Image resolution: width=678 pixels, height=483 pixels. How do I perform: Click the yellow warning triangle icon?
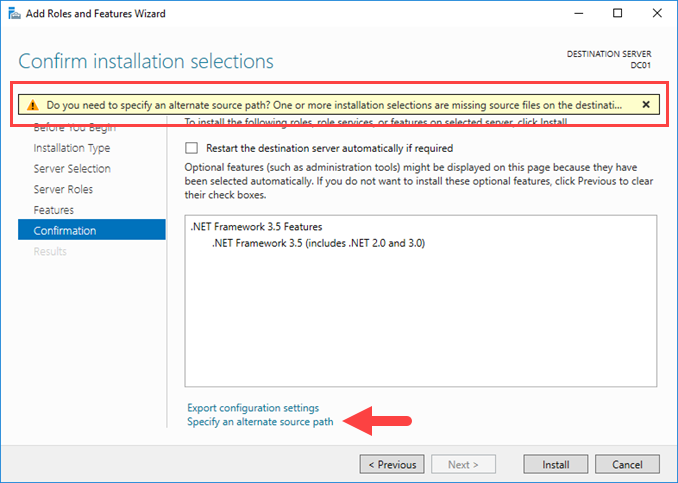(32, 104)
